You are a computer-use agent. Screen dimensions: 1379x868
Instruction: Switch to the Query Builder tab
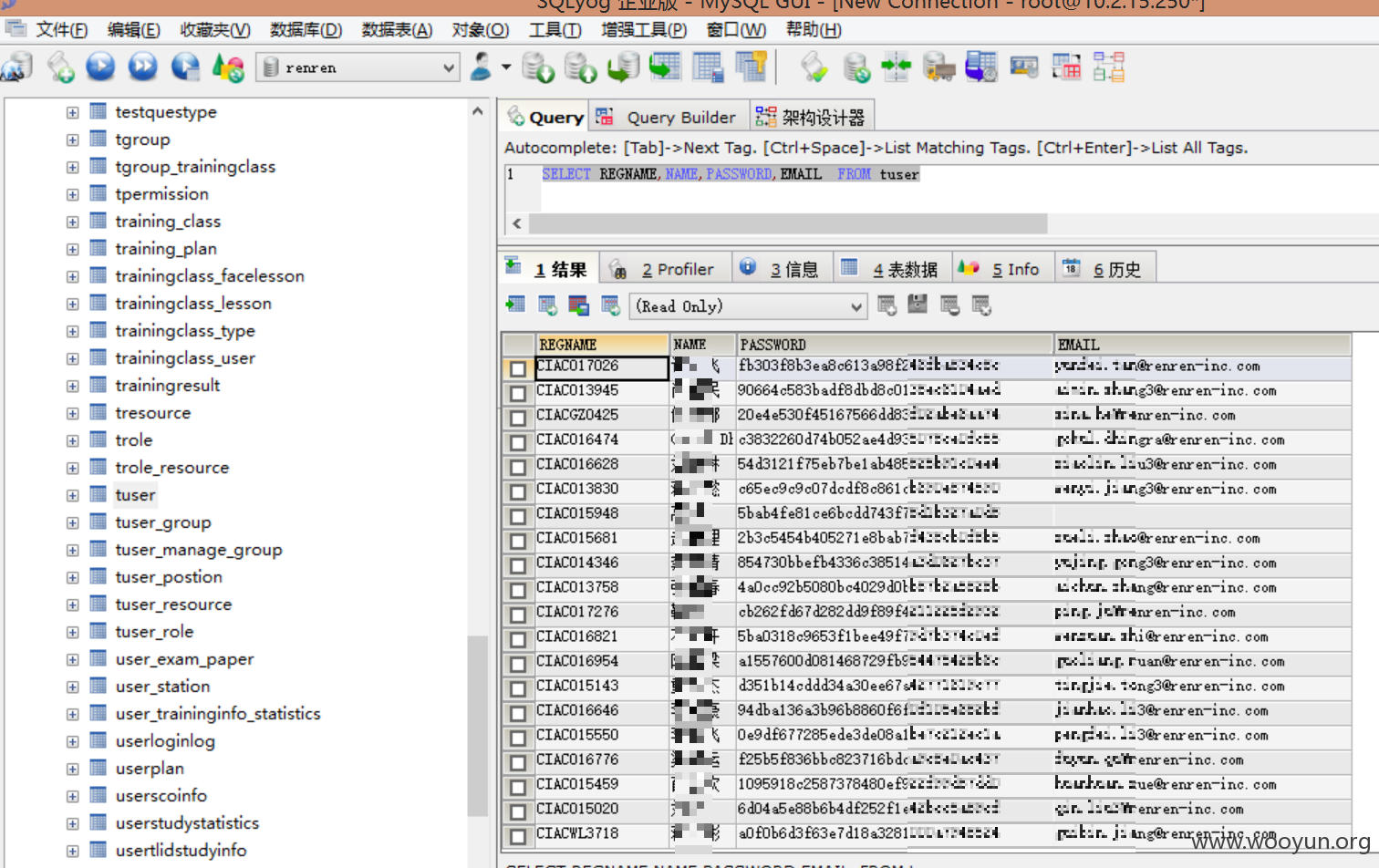669,117
